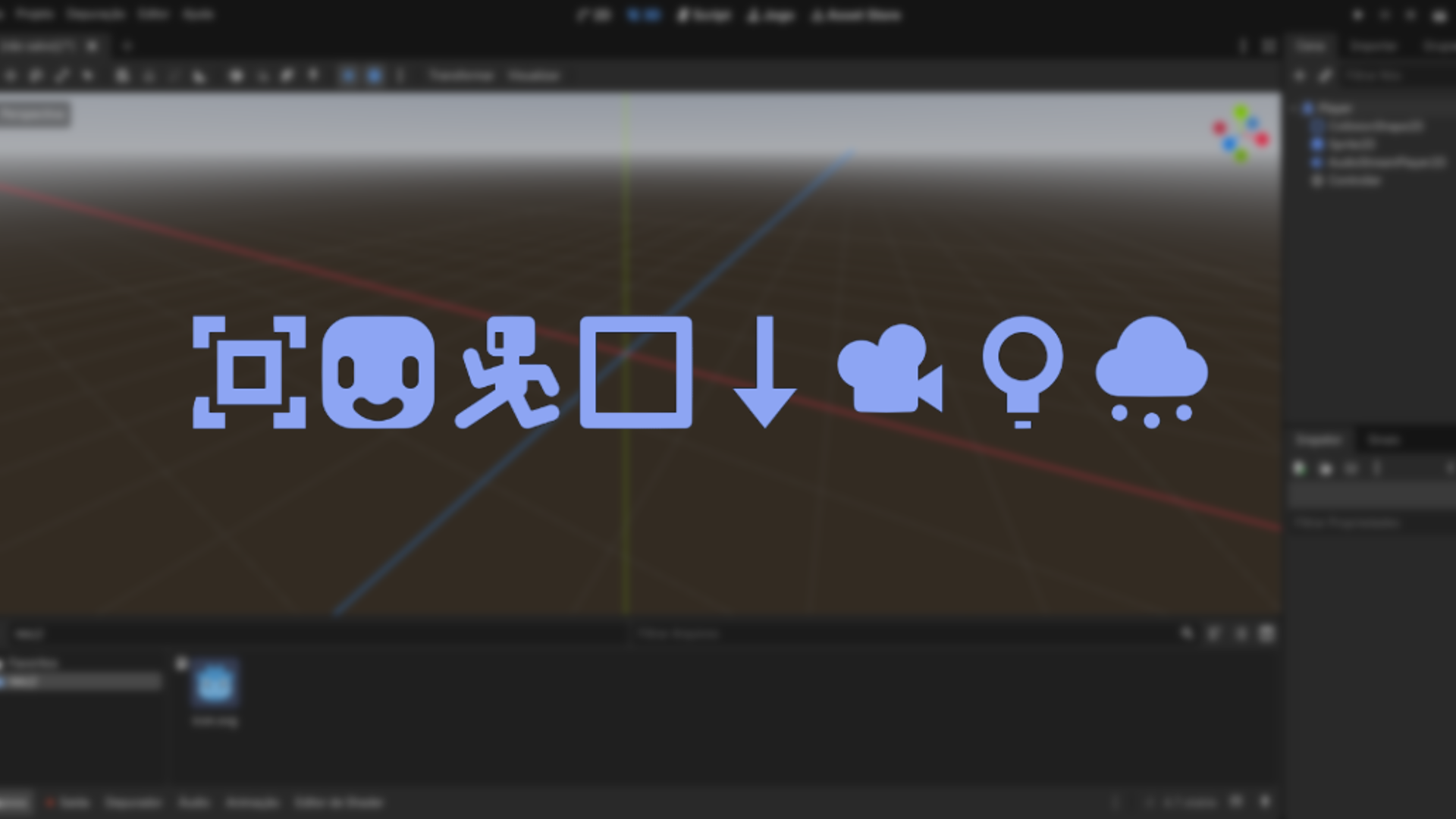The width and height of the screenshot is (1456, 819).
Task: Switch to the 3D workspace
Action: point(644,15)
